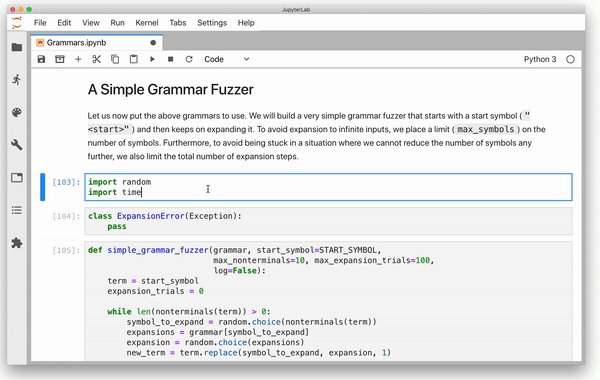This screenshot has width=600, height=380.
Task: Open Running Terminals and Kernels sidebar icon
Action: click(17, 80)
